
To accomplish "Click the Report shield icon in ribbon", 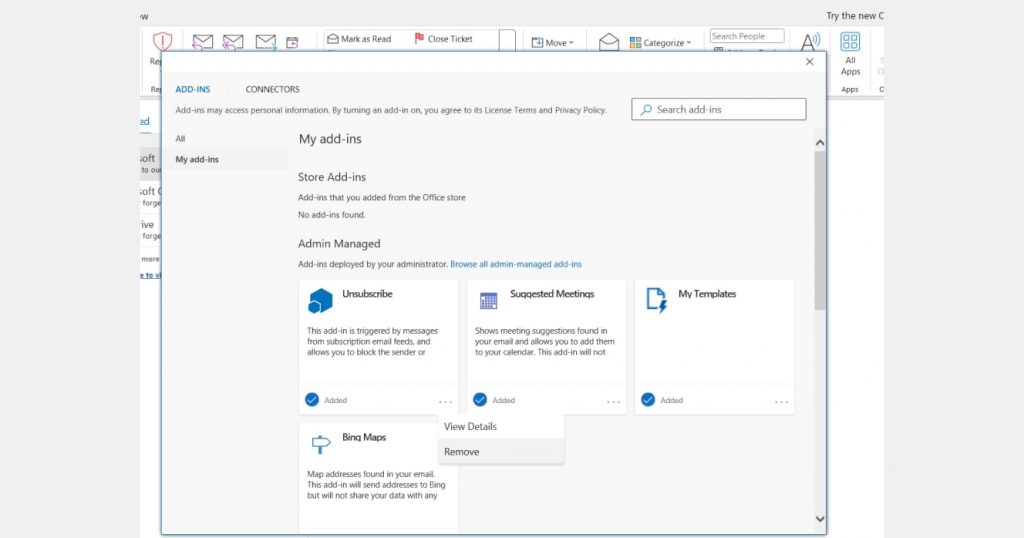I will point(162,43).
